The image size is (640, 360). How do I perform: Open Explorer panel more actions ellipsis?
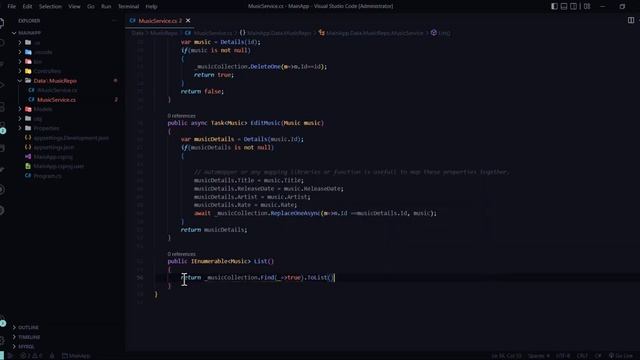point(114,20)
